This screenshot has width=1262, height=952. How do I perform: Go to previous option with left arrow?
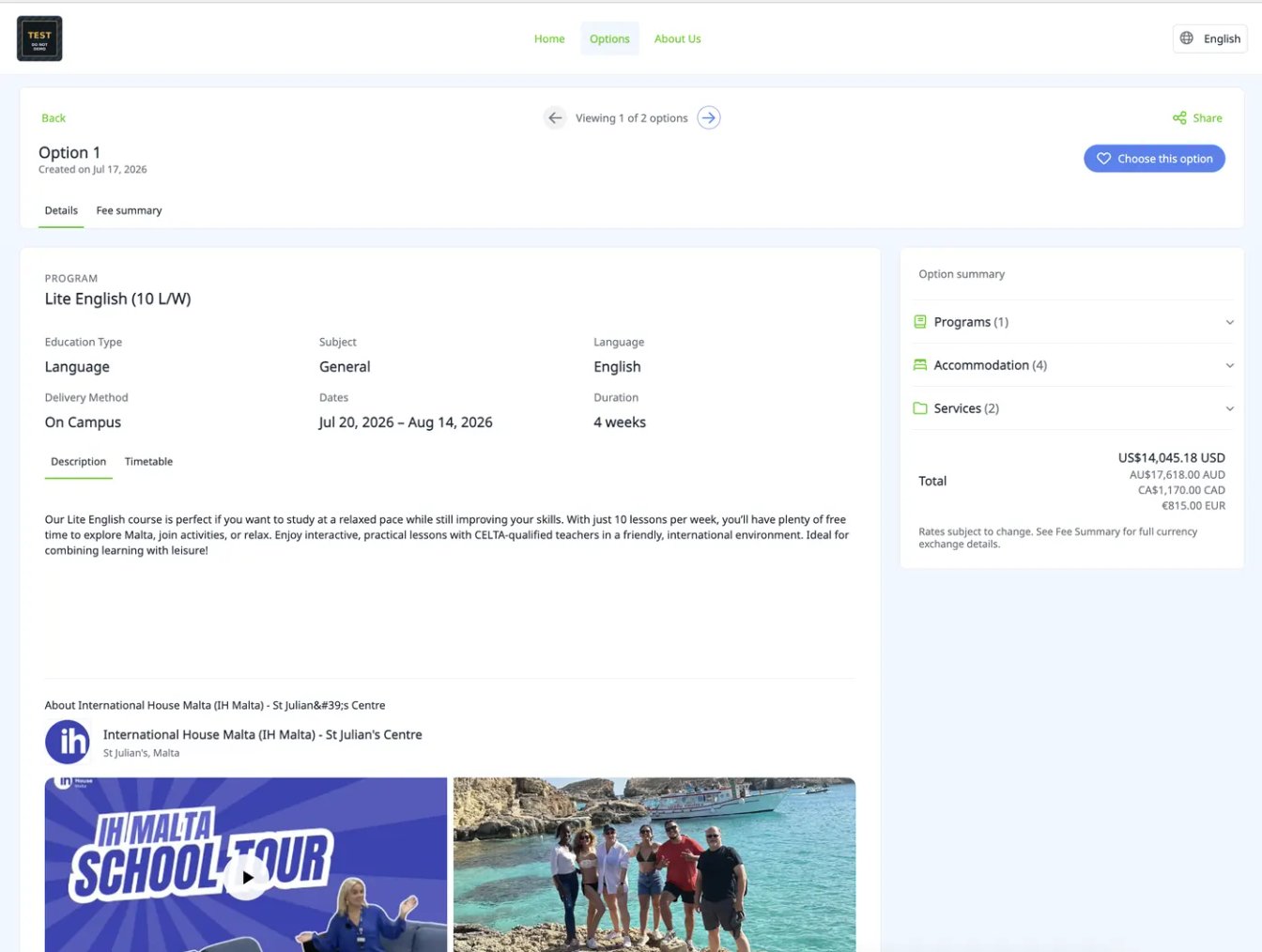click(x=555, y=118)
